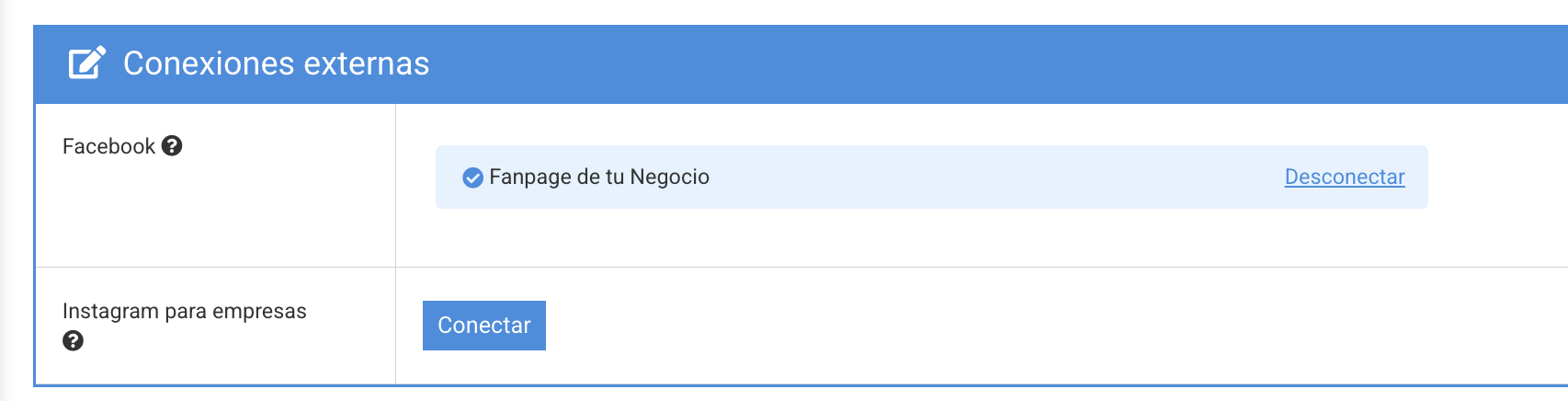Disconnect the Facebook fanpage via Desconectar

(1345, 177)
